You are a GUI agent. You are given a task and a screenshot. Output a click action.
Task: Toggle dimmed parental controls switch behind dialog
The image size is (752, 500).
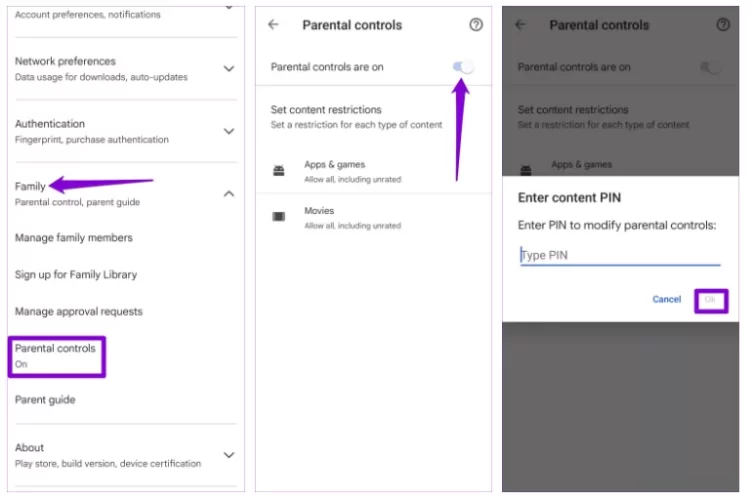(710, 67)
